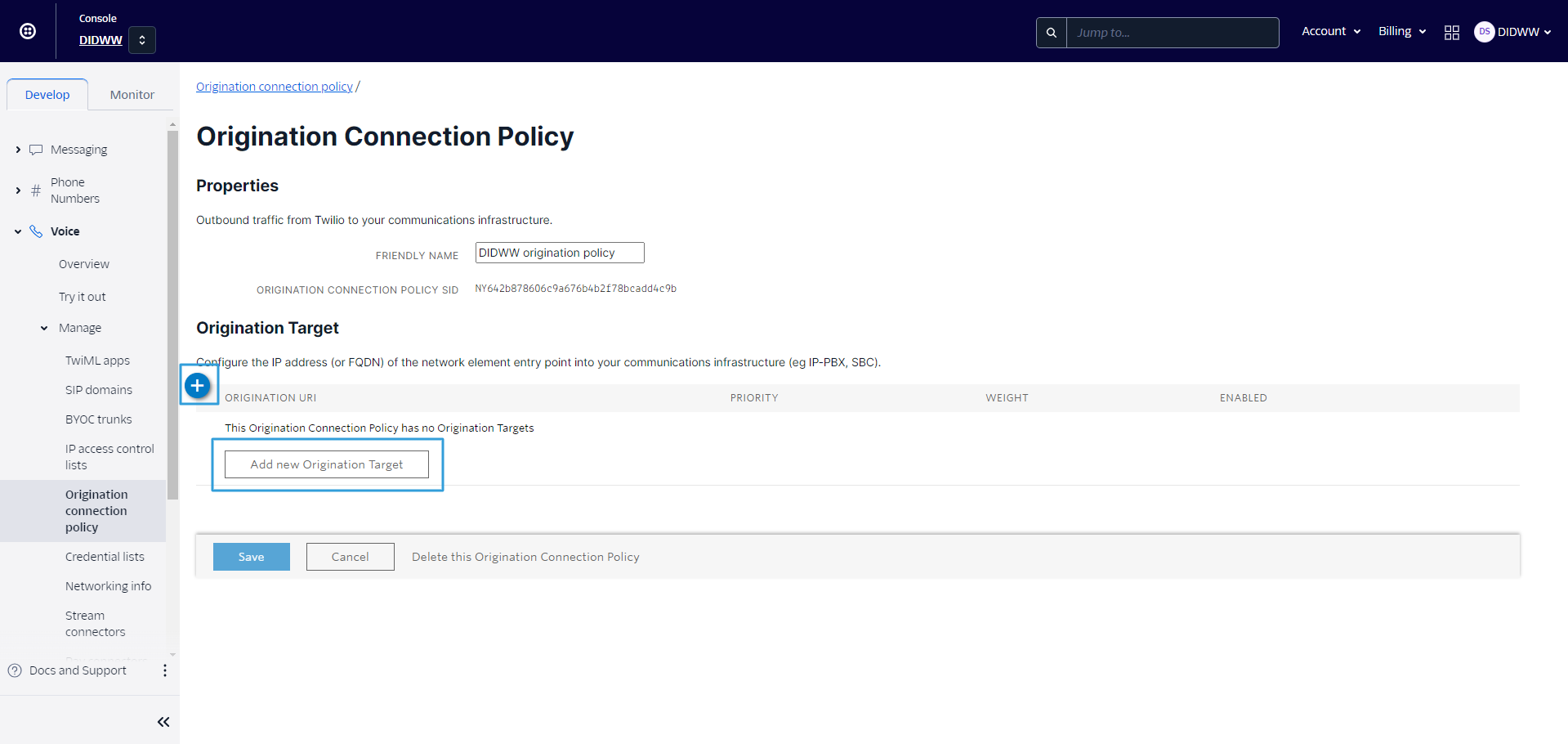Click the Docs and Support help icon

[x=15, y=670]
